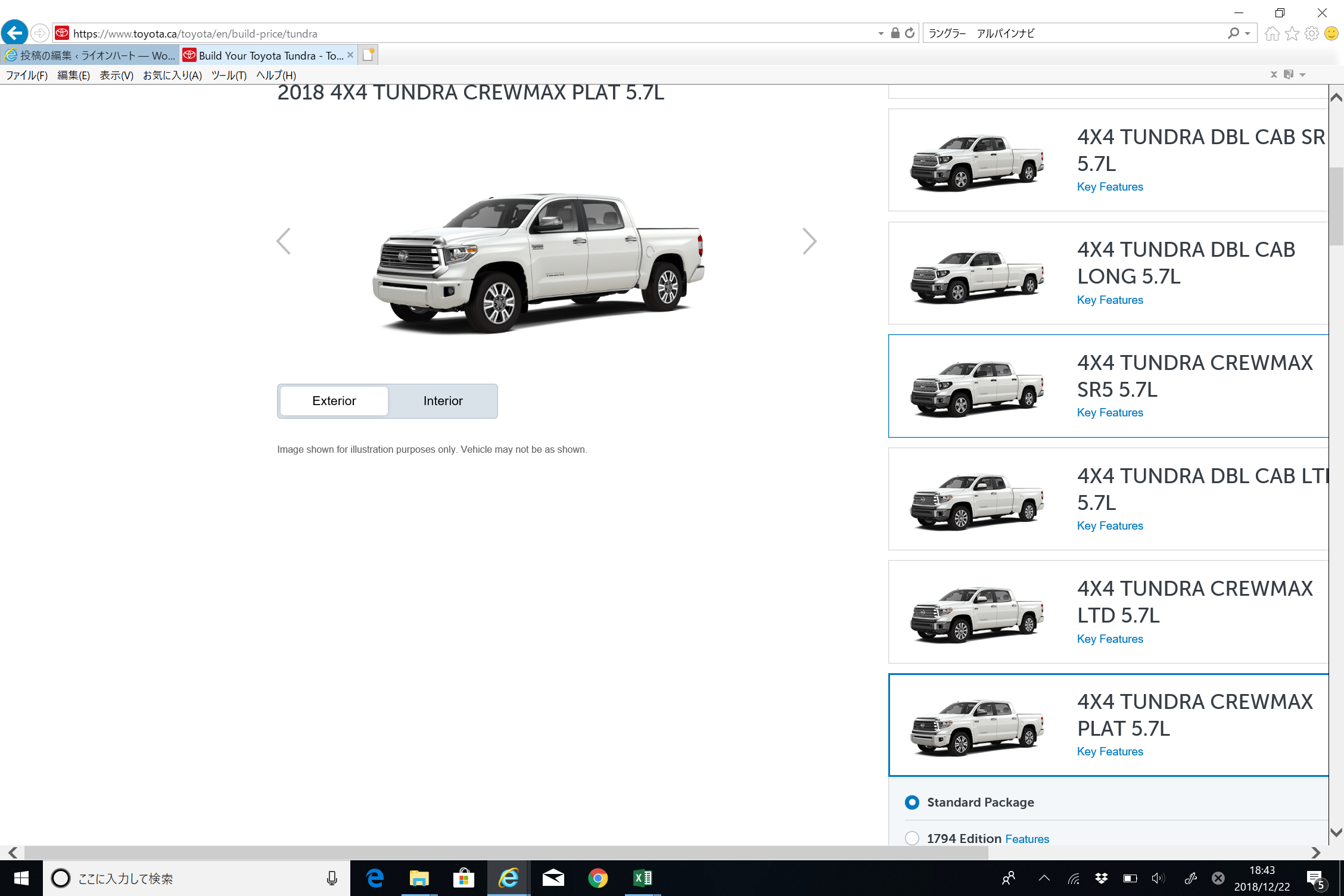Launch Microsoft Edge from taskbar

pyautogui.click(x=375, y=878)
